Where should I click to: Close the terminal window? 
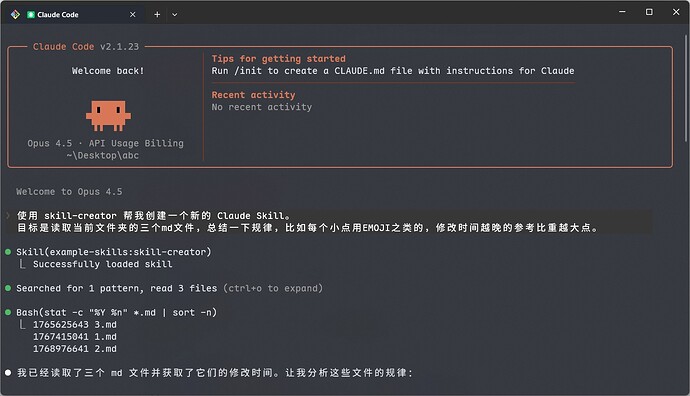pos(676,12)
